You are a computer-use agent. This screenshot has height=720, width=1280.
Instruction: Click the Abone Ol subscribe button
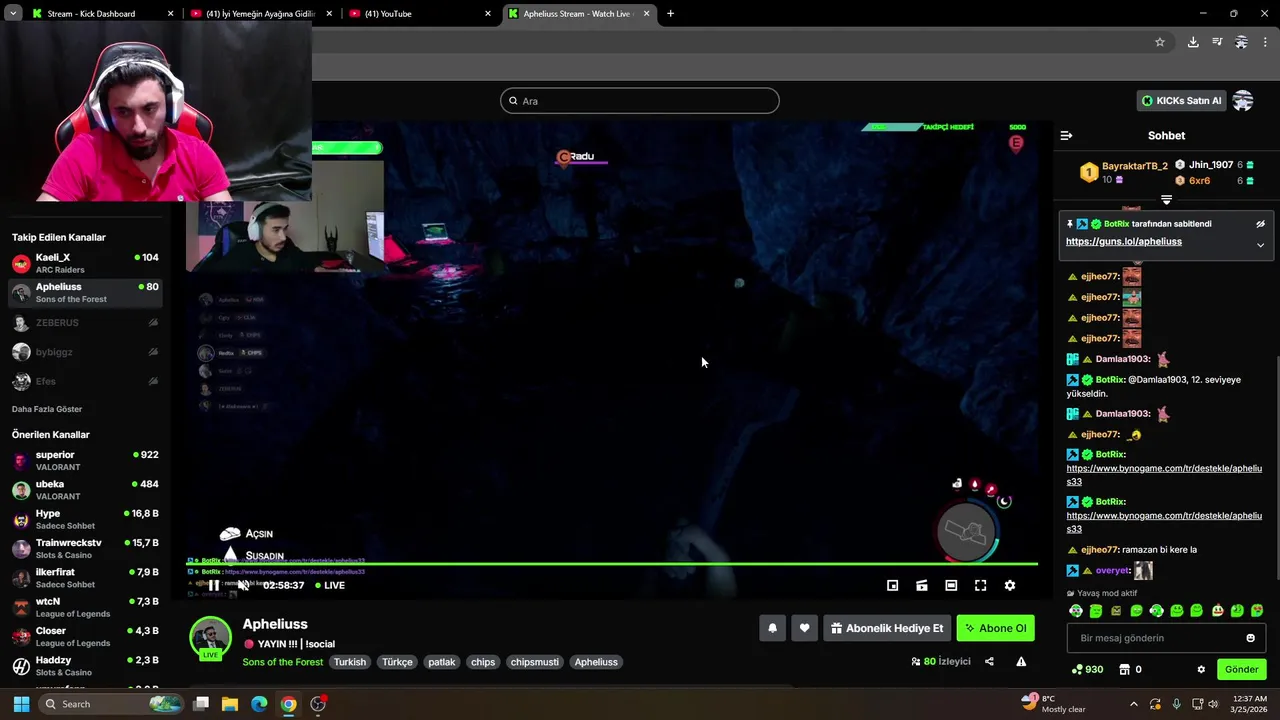(x=995, y=628)
